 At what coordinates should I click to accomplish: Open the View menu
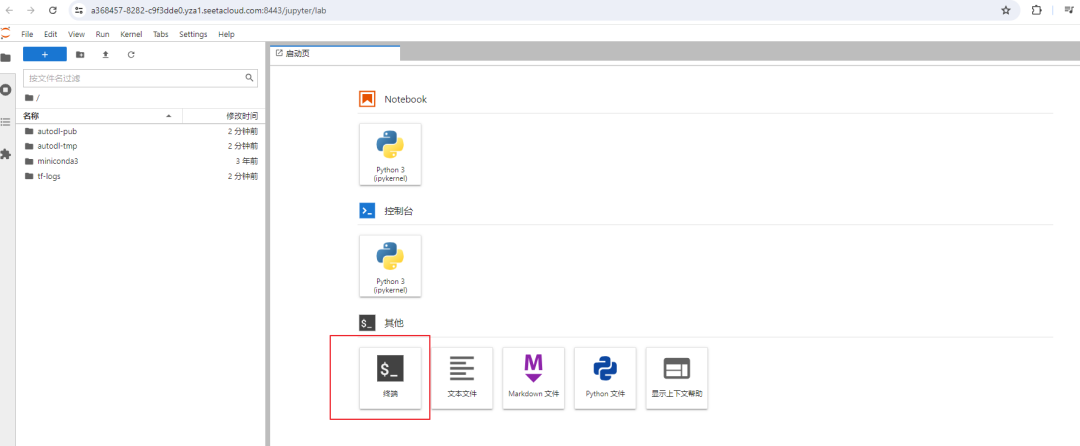pyautogui.click(x=76, y=34)
